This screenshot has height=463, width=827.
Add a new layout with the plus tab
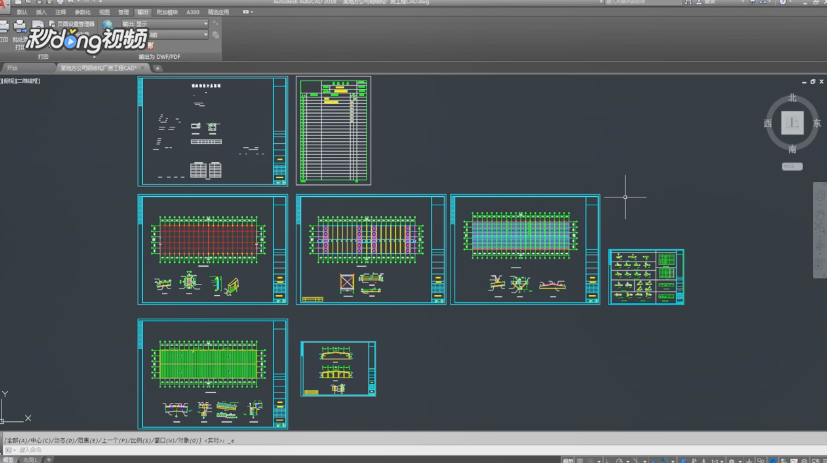tap(49, 460)
